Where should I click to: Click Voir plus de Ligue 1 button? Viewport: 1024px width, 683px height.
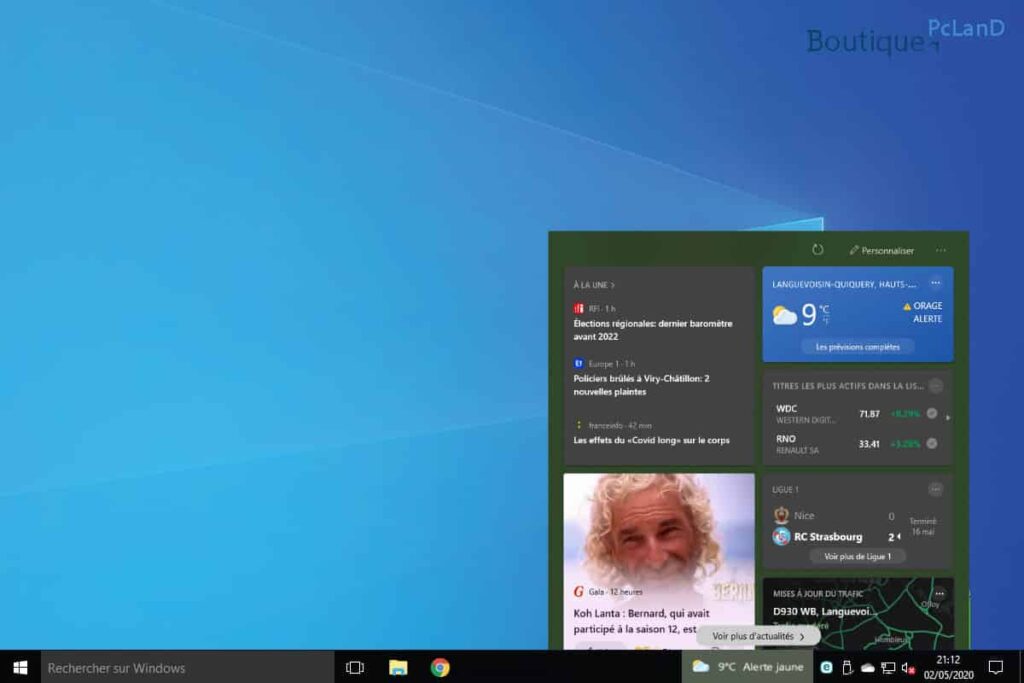tap(857, 556)
